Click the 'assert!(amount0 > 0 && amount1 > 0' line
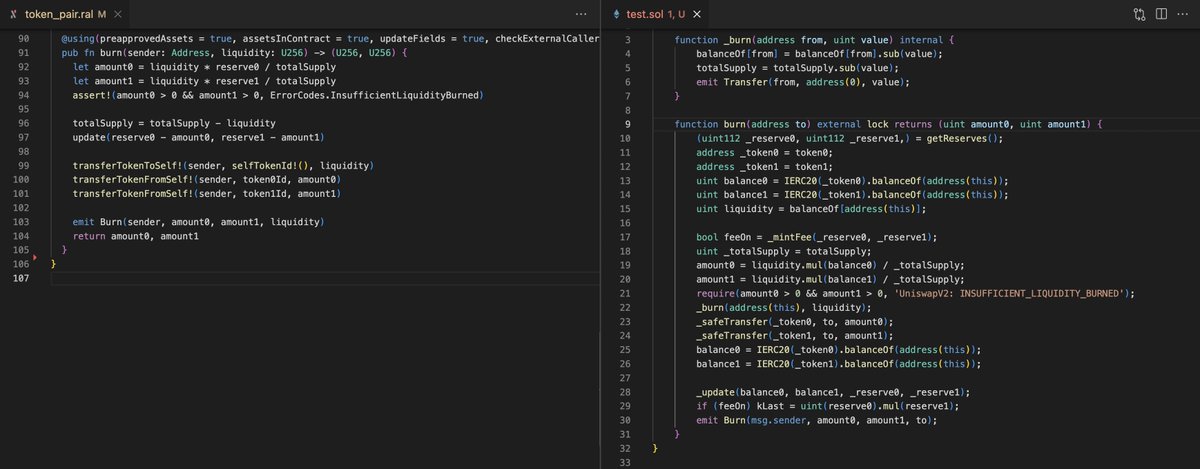1200x469 pixels. 278,95
